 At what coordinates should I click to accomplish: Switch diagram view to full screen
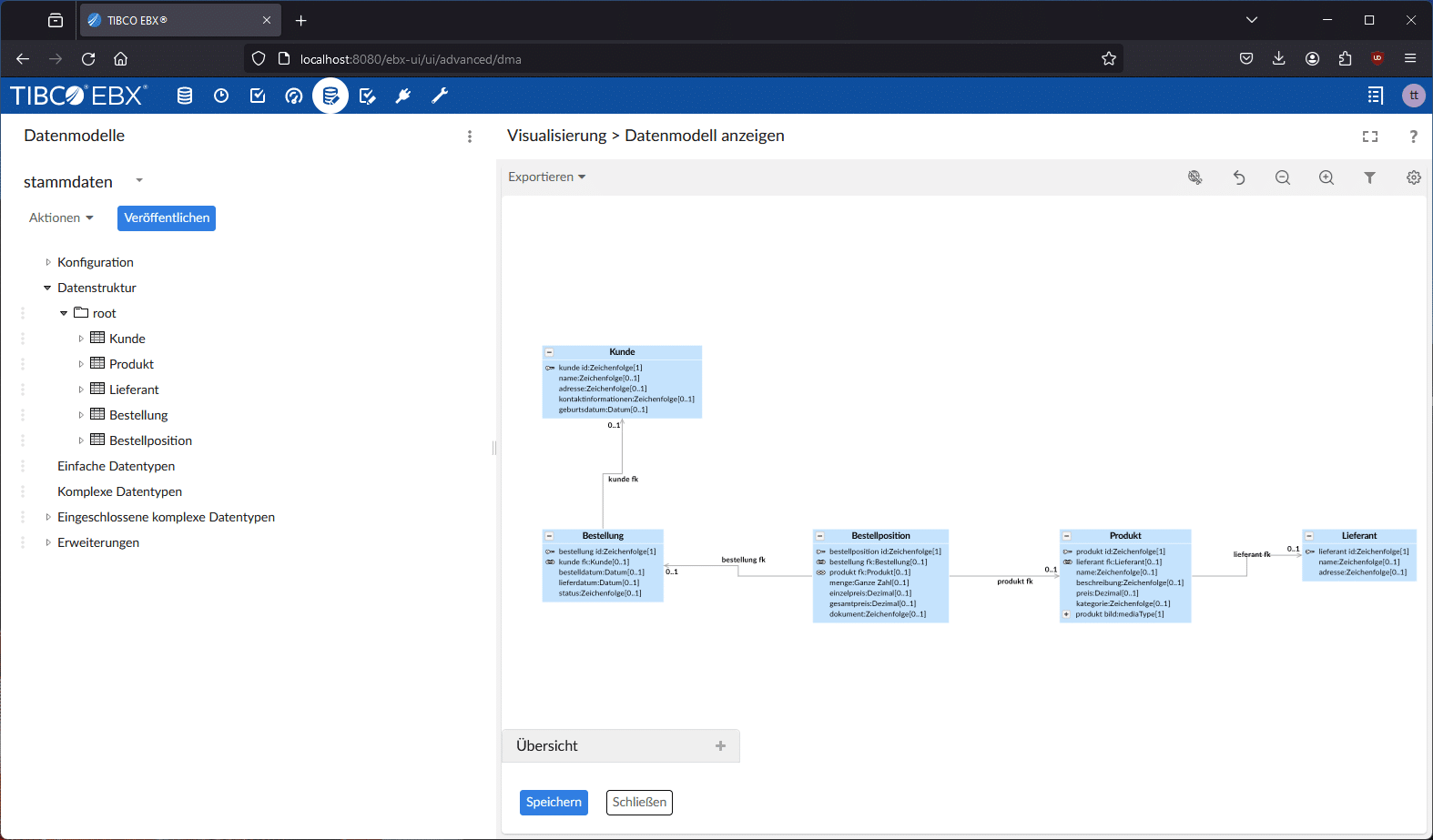[1369, 137]
